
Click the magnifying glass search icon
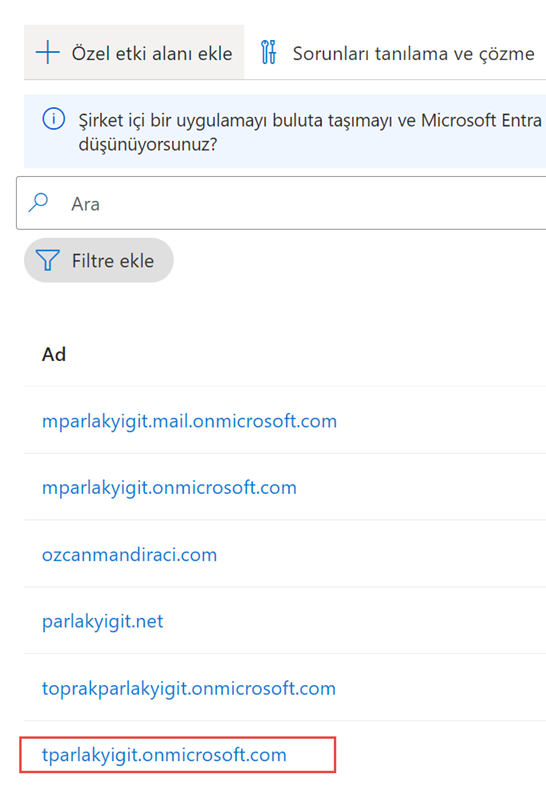coord(38,203)
